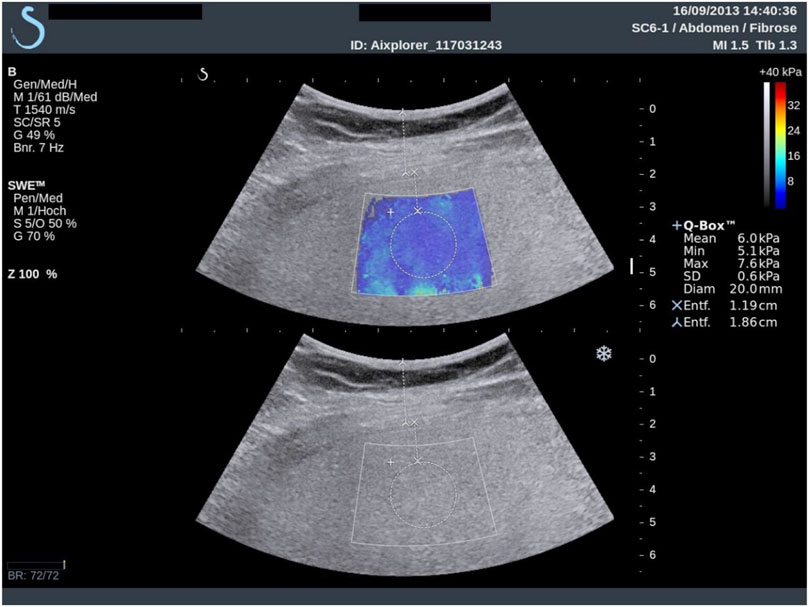
Task: Click the ID Aixplorer_117031243 label
Action: [426, 45]
